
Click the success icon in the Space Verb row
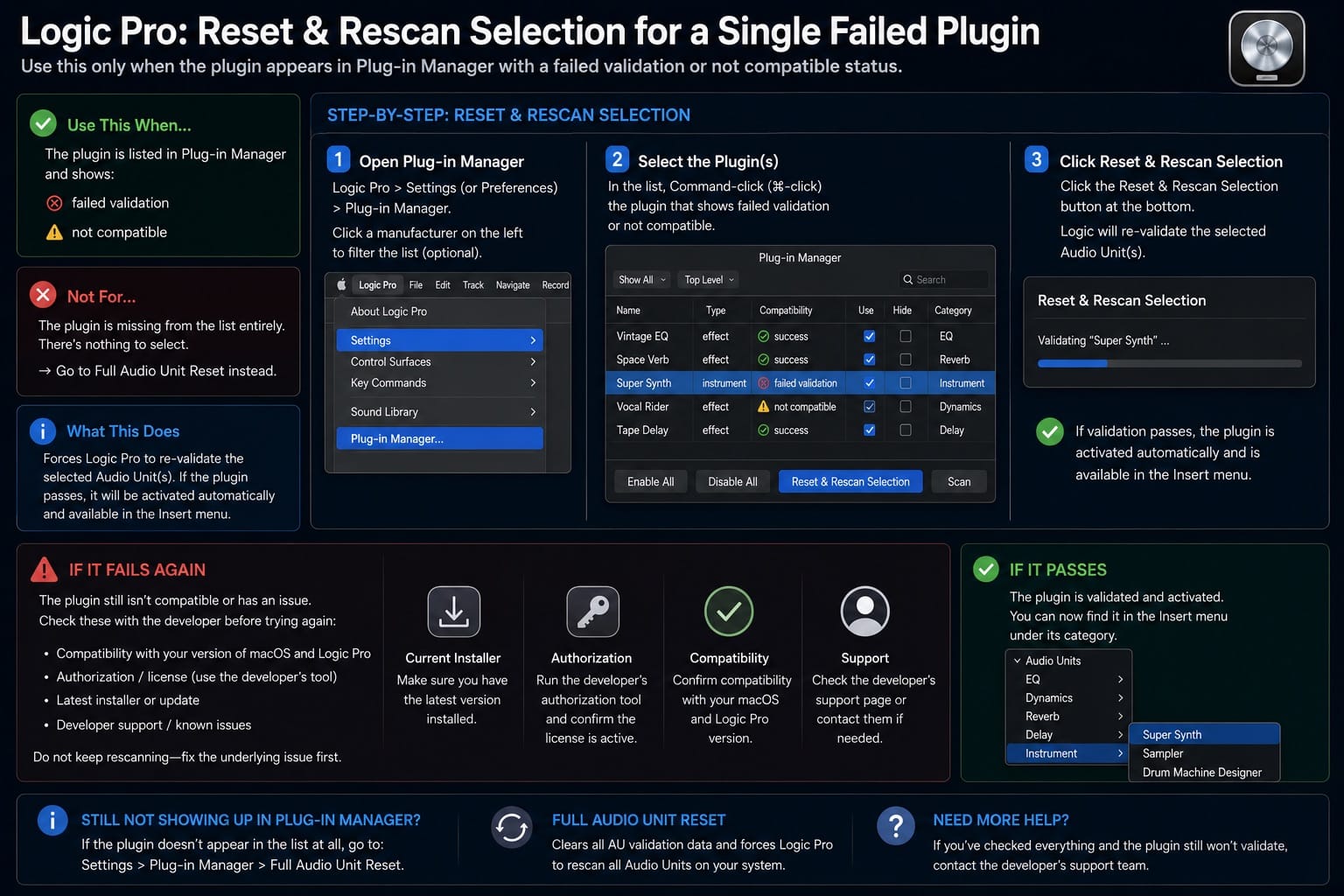763,360
